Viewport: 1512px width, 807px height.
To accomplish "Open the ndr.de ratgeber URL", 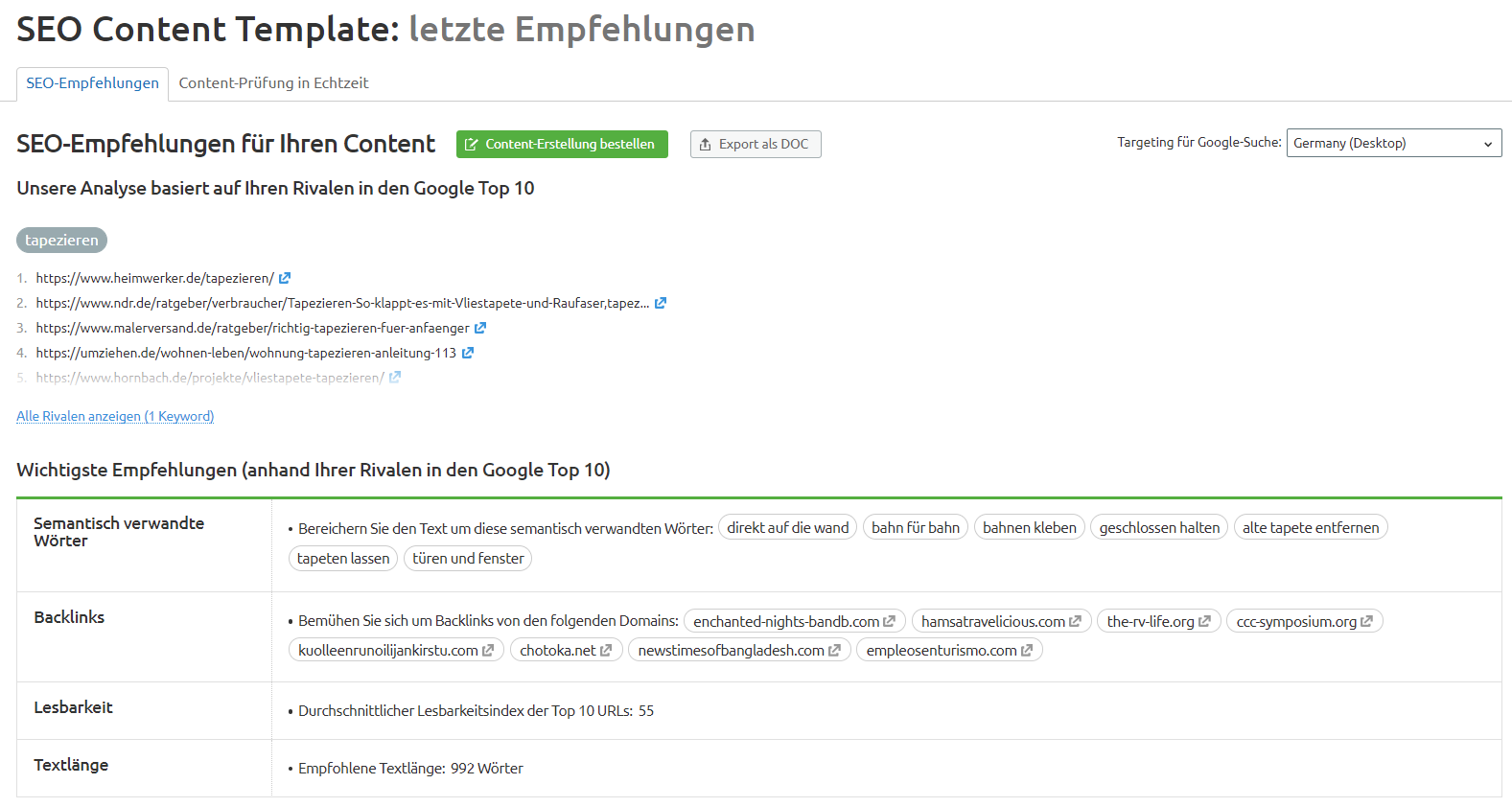I will click(x=342, y=303).
